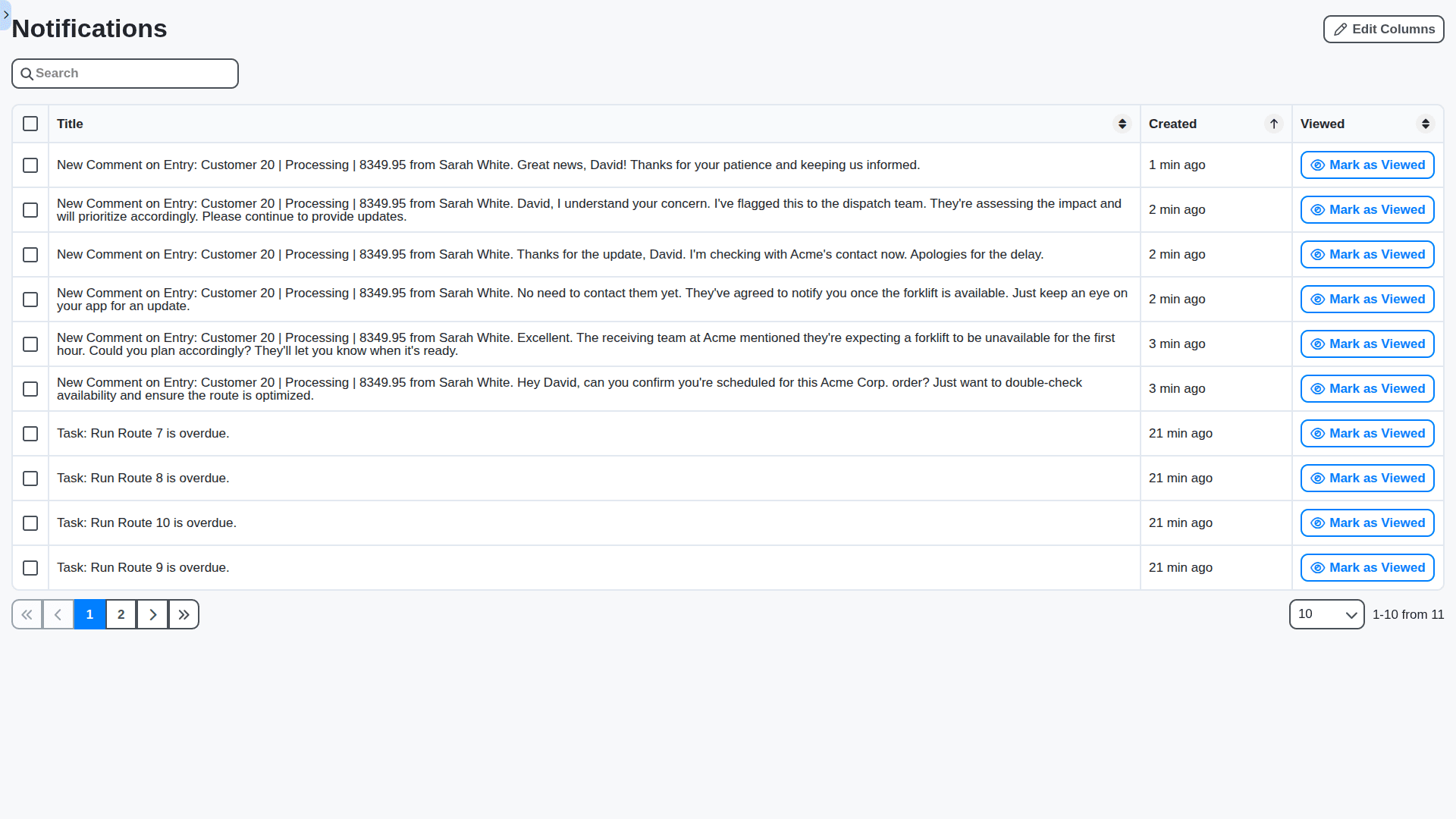1456x819 pixels.
Task: Check the checkbox for Task Run Route 10
Action: [30, 523]
